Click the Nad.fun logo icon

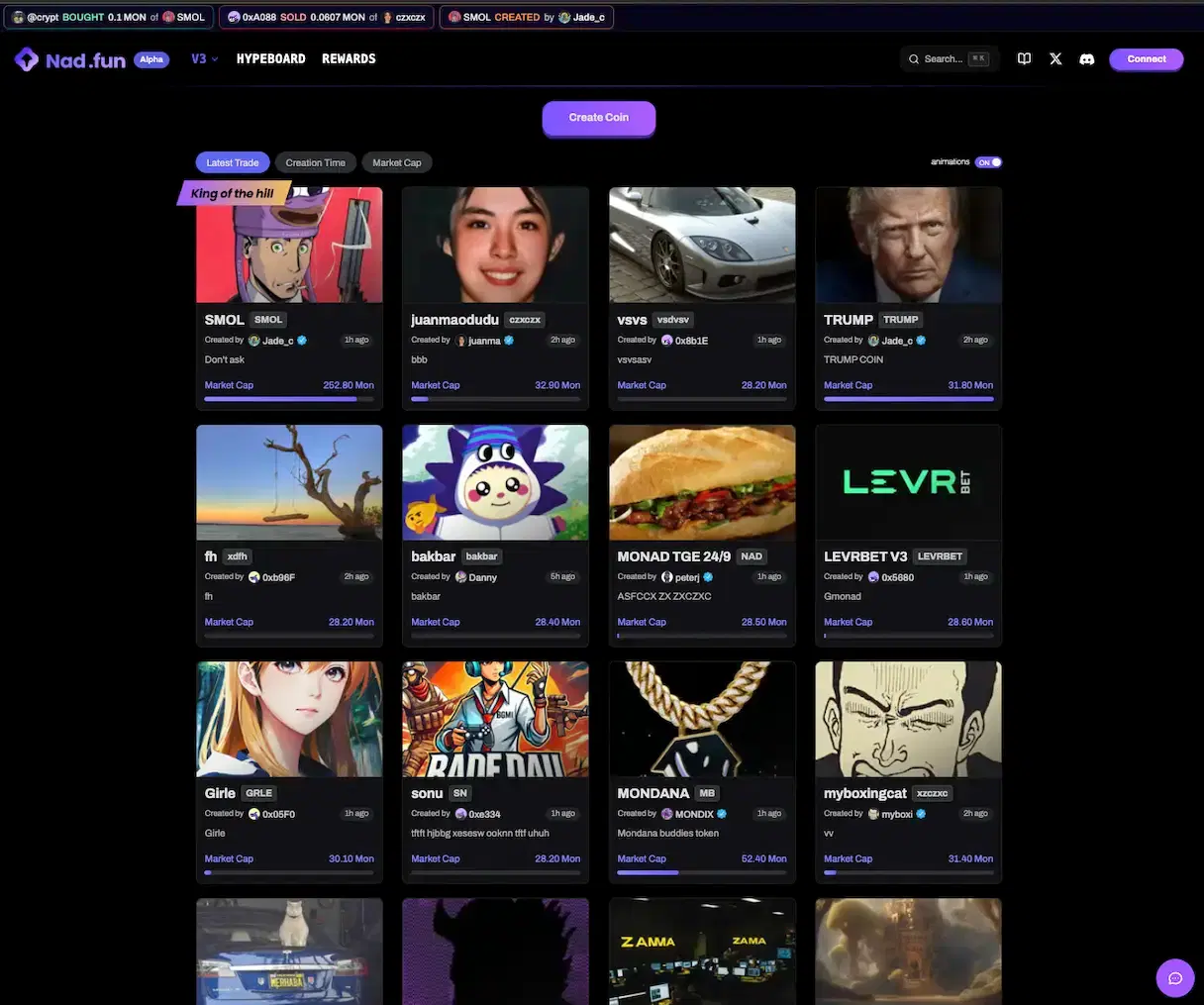coord(27,59)
